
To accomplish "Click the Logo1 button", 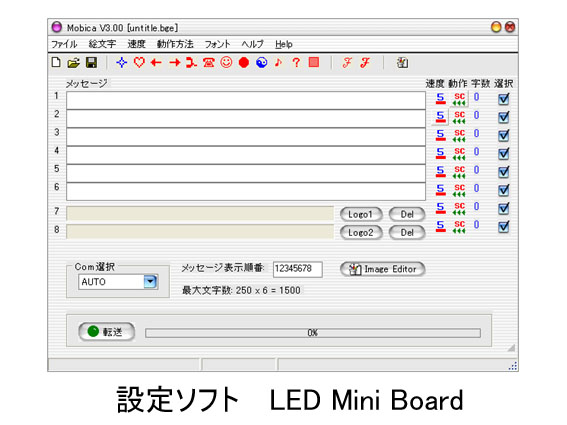I will (x=361, y=214).
